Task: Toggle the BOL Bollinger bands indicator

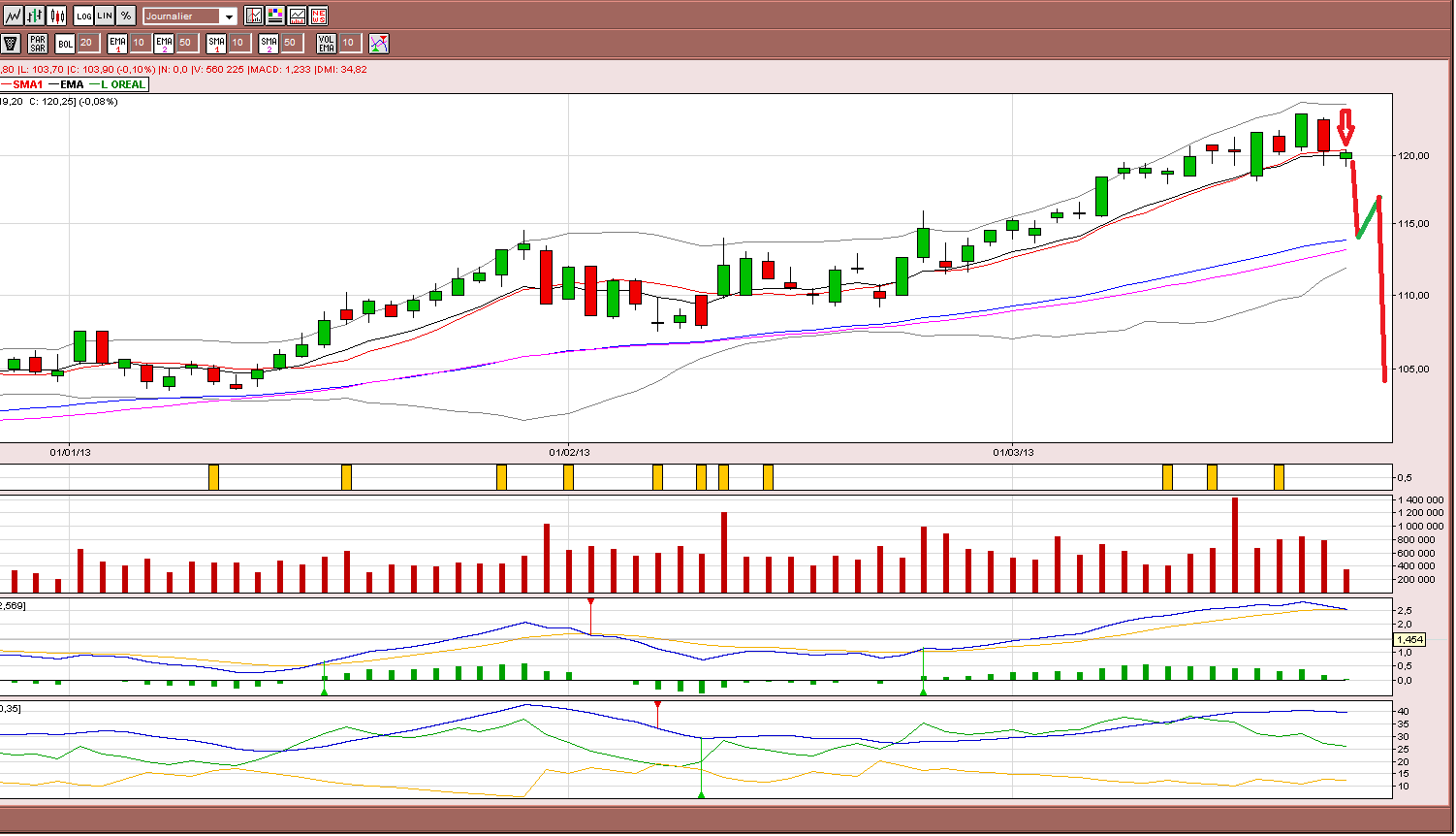Action: coord(65,43)
